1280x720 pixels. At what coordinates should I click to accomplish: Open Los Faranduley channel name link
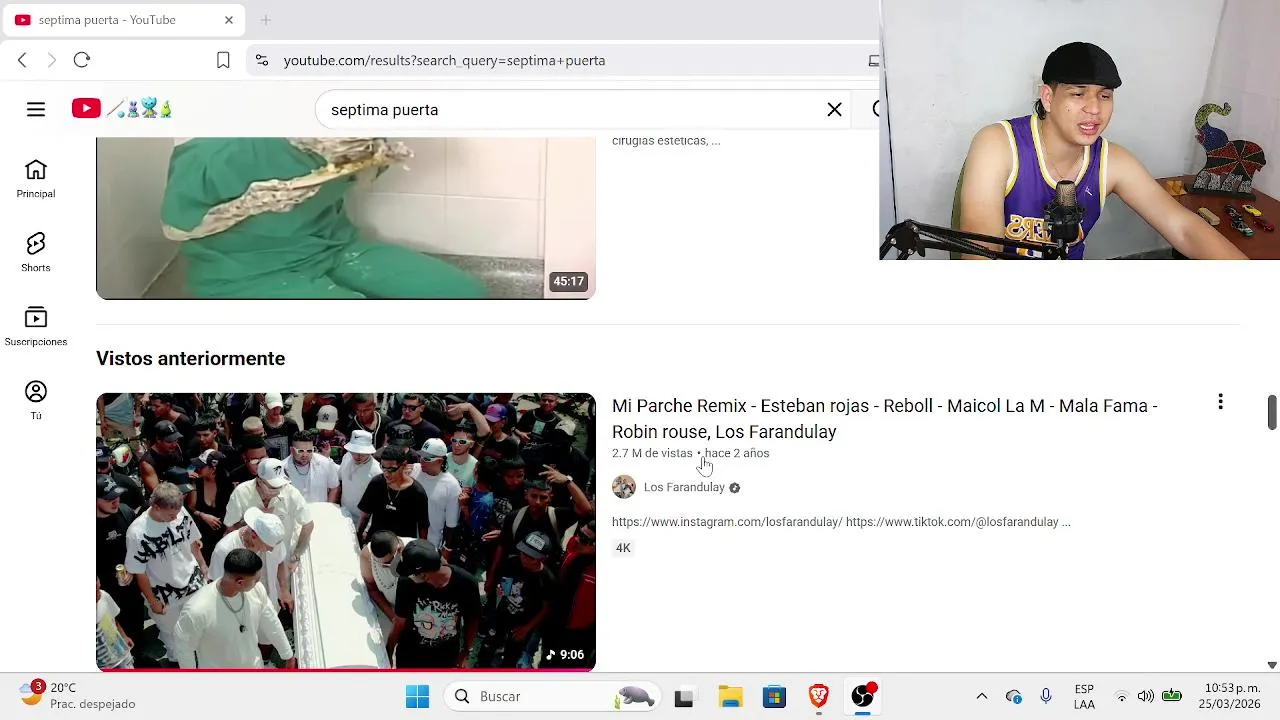tap(684, 487)
